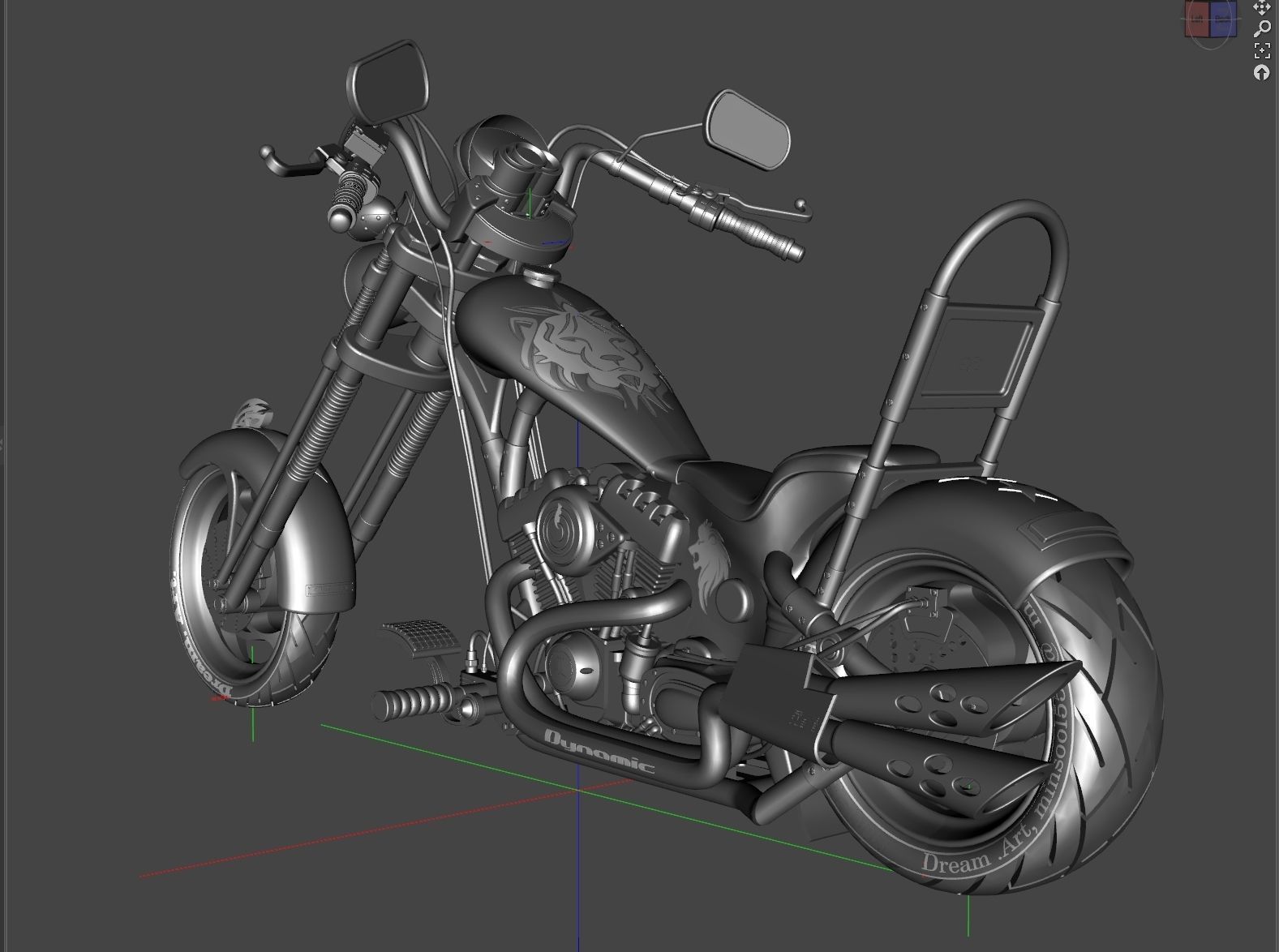Image resolution: width=1279 pixels, height=952 pixels.
Task: Click the blue Back face of view cube
Action: pos(1224,21)
